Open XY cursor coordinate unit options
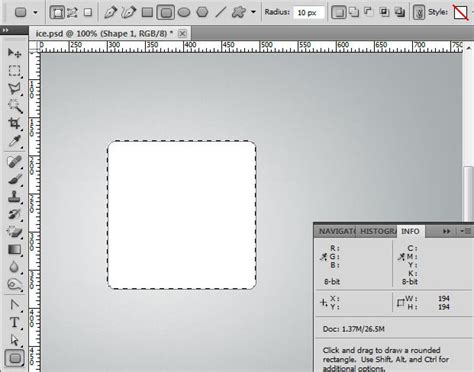474x372 pixels. [323, 303]
